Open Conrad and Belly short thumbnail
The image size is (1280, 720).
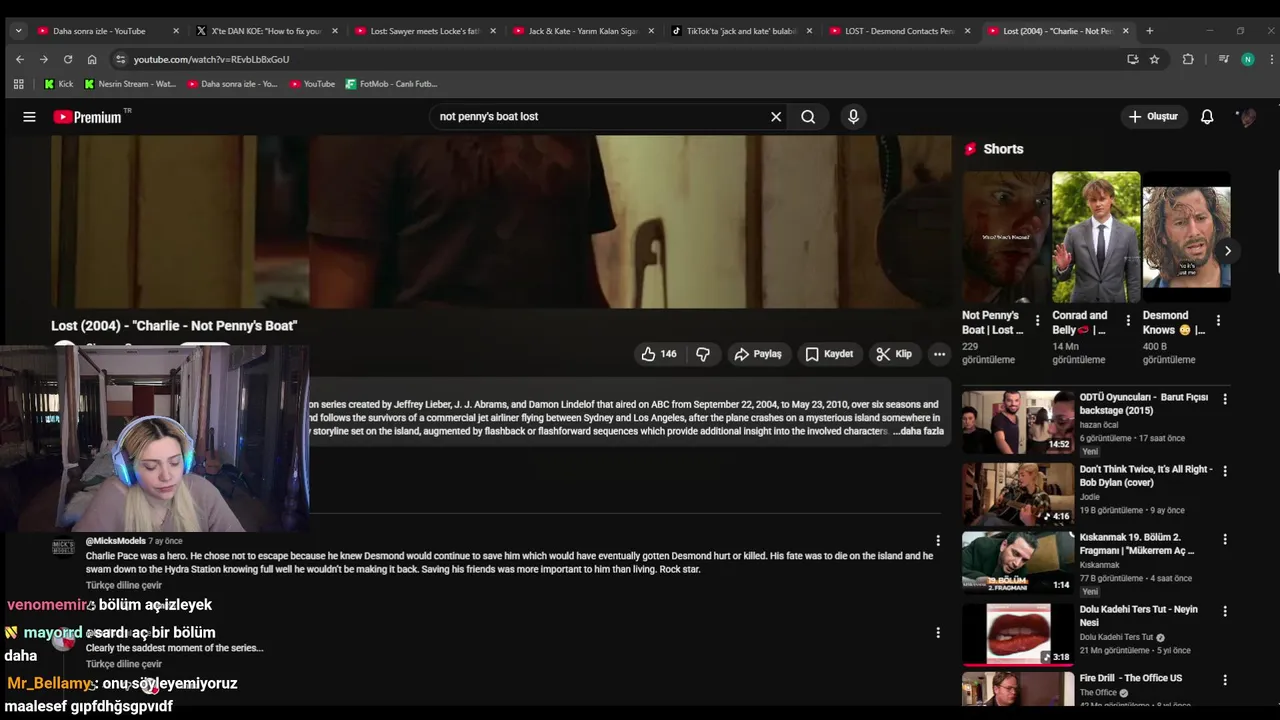[1096, 237]
